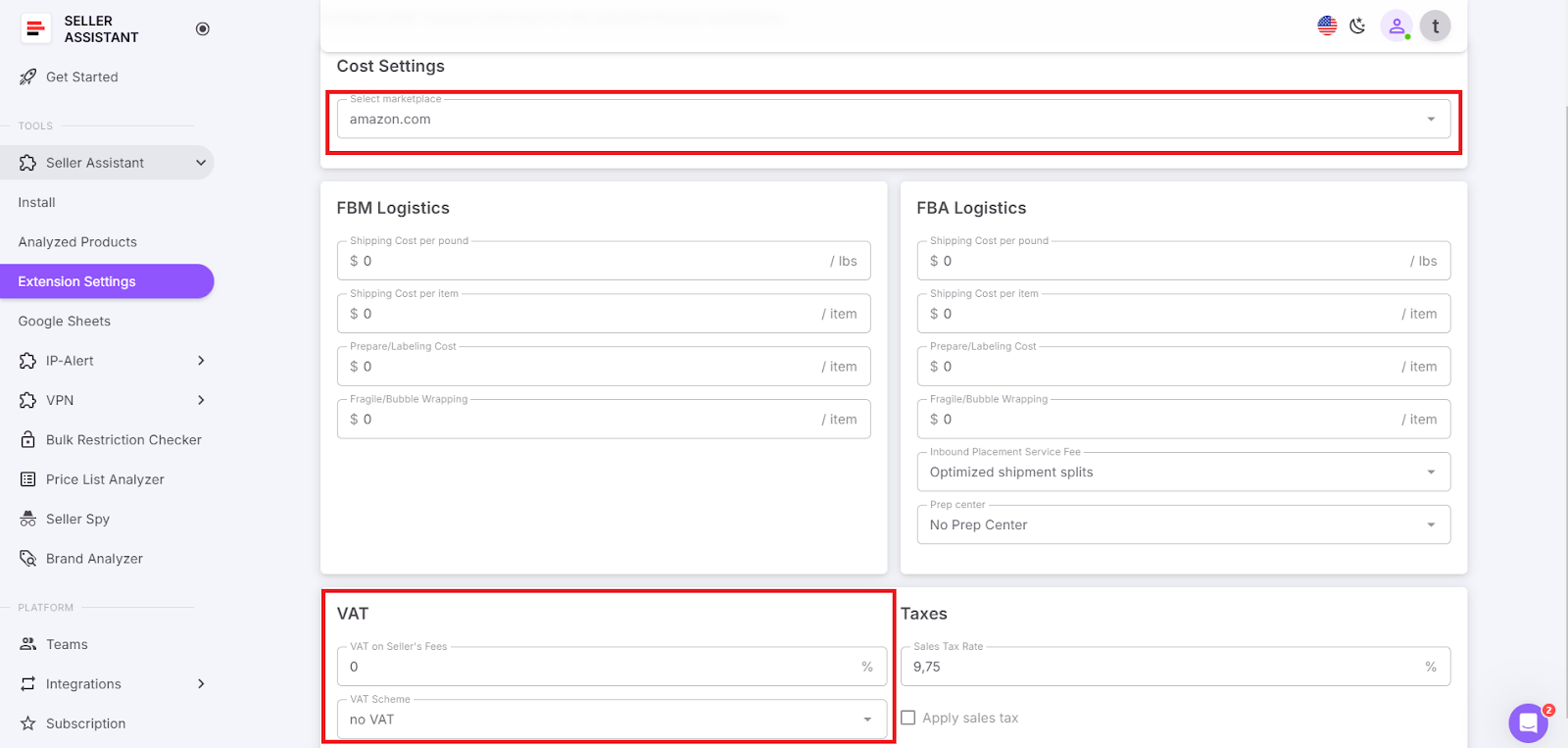Click the Bulk Restriction Checker lock icon

(27, 439)
